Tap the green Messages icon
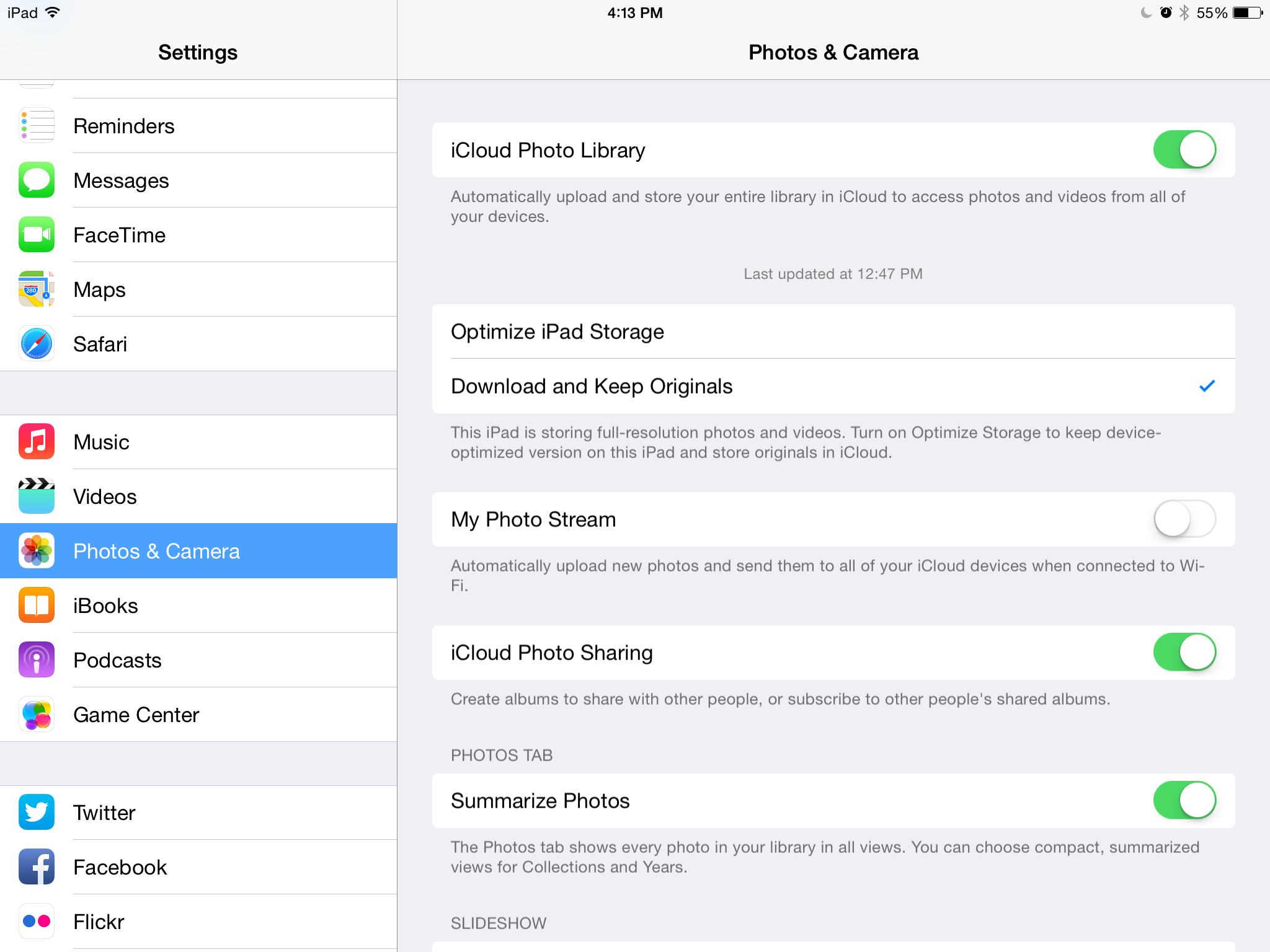This screenshot has width=1270, height=952. tap(37, 180)
